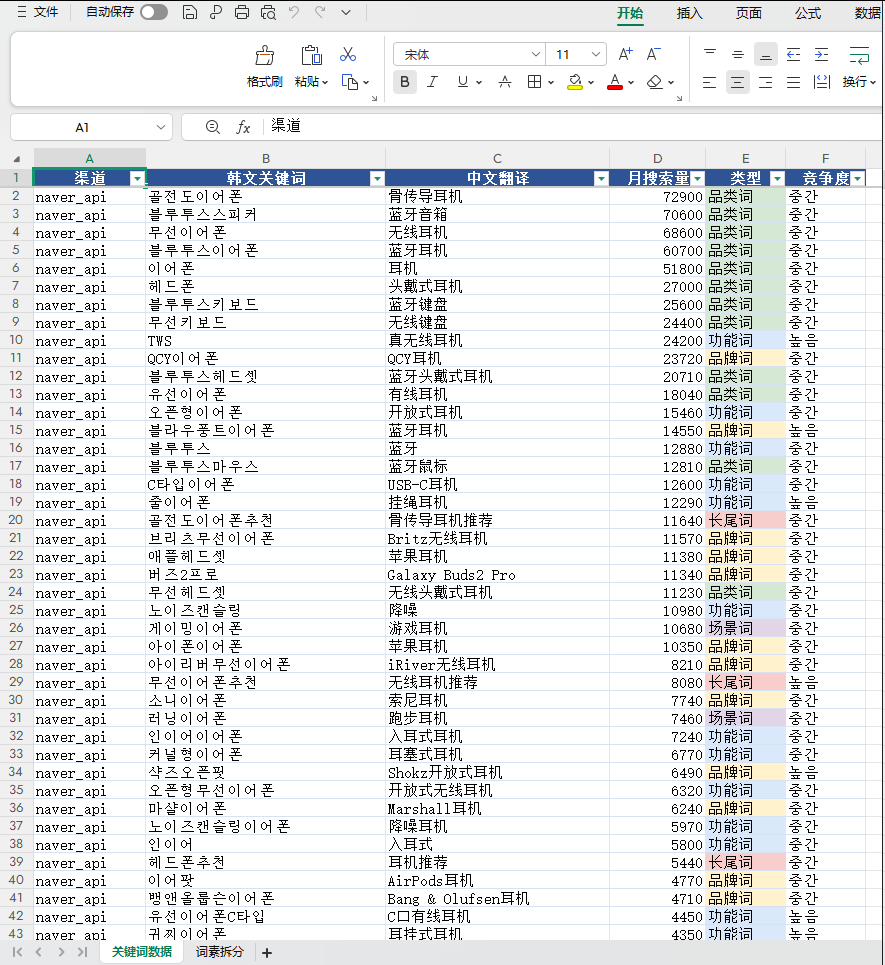
Task: Open filter dropdown for 月搜索量 column
Action: click(x=697, y=179)
